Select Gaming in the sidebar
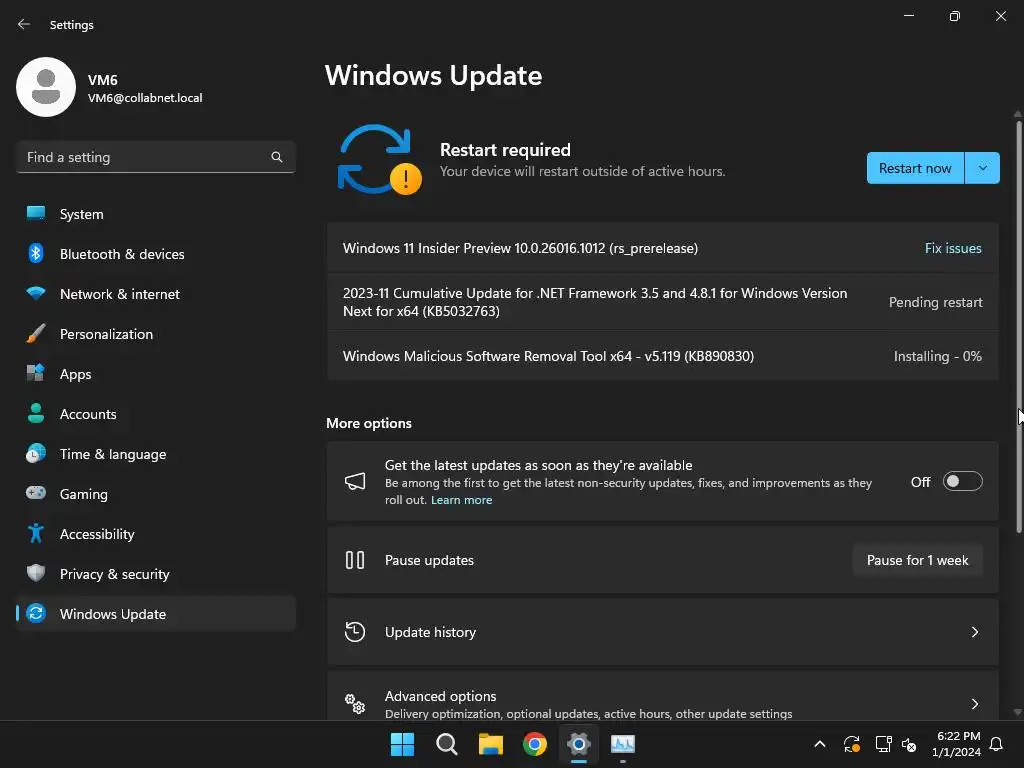Viewport: 1024px width, 768px height. tap(155, 494)
